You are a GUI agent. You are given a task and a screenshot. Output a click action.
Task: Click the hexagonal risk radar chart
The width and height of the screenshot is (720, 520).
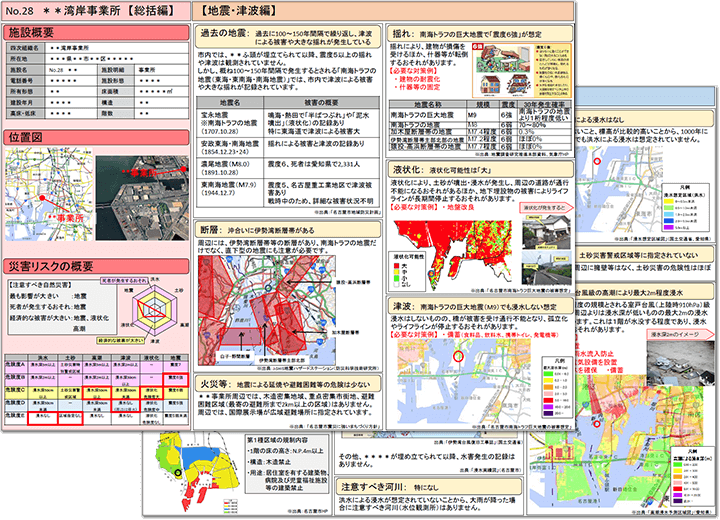(154, 311)
